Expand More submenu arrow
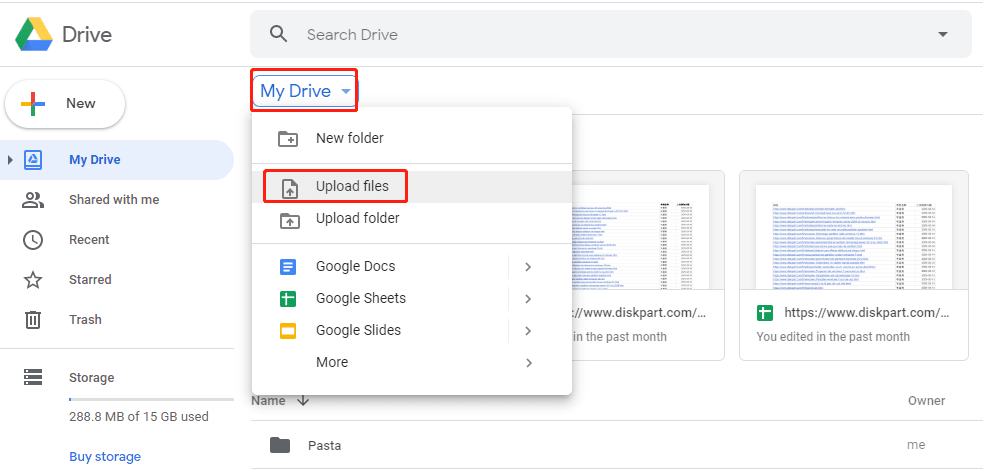 point(529,363)
